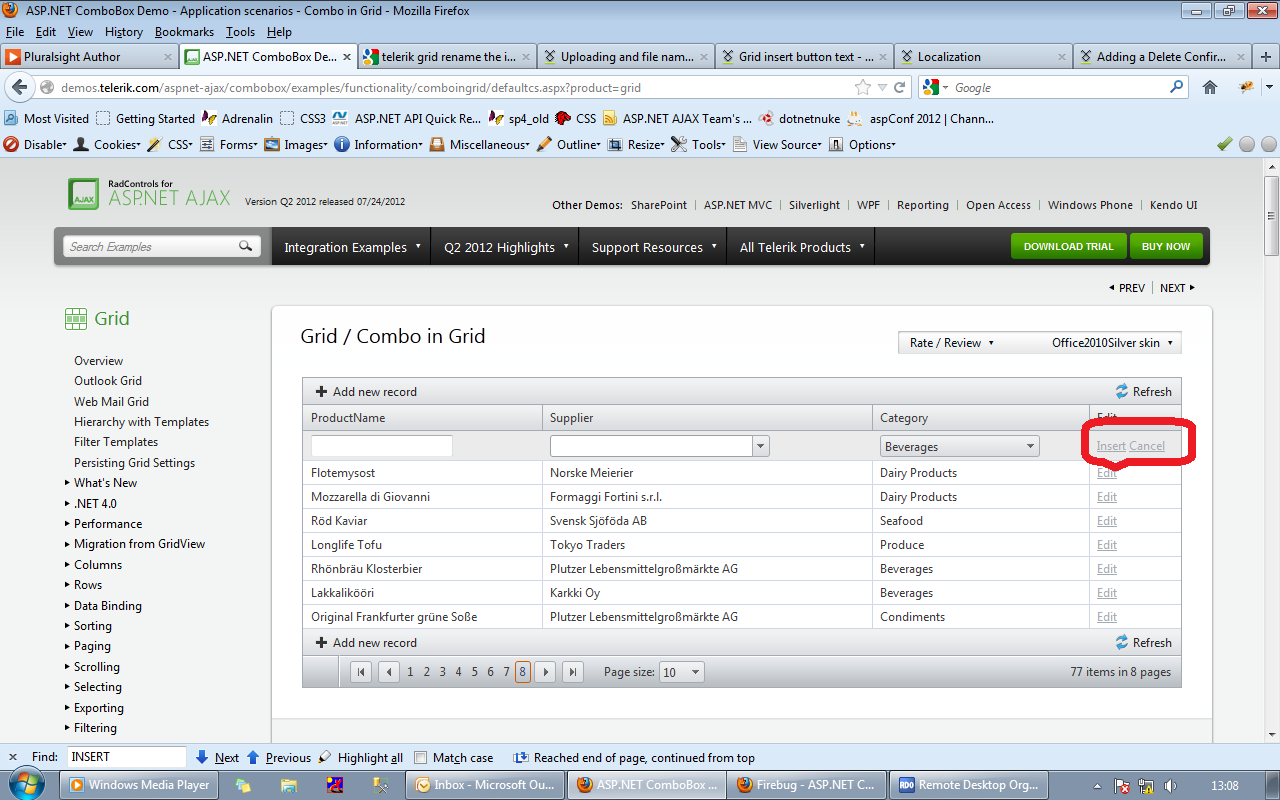Screen dimensions: 1280x800
Task: Expand the Q2 2012 Highlights menu
Action: pyautogui.click(x=506, y=247)
